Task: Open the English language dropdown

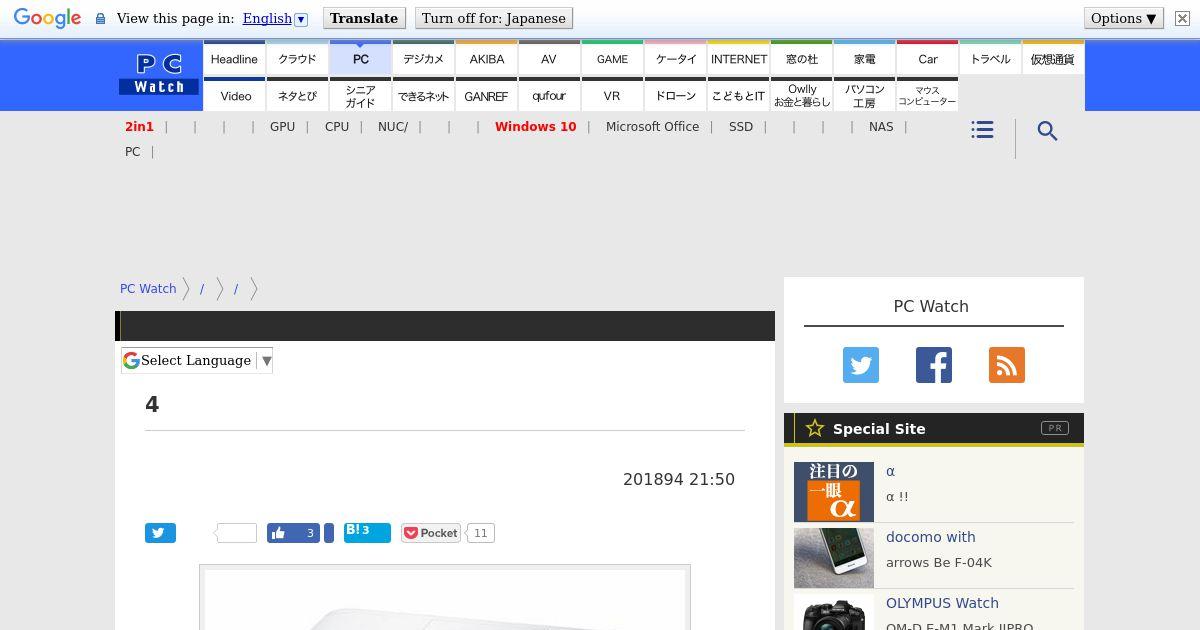Action: 275,18
